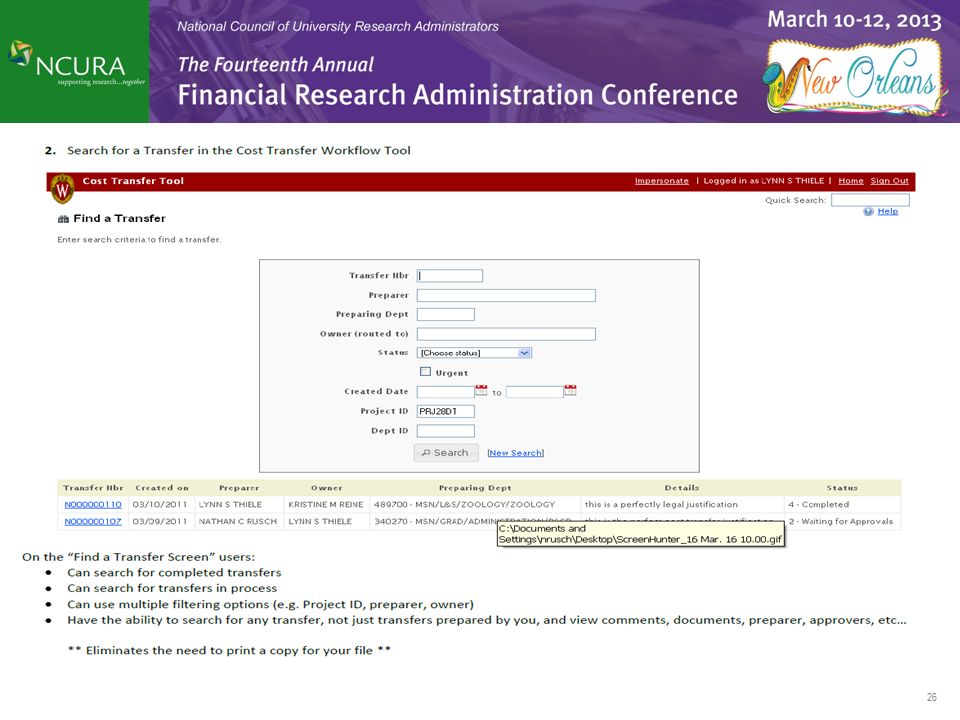
Task: Click the Details column header
Action: (x=681, y=488)
